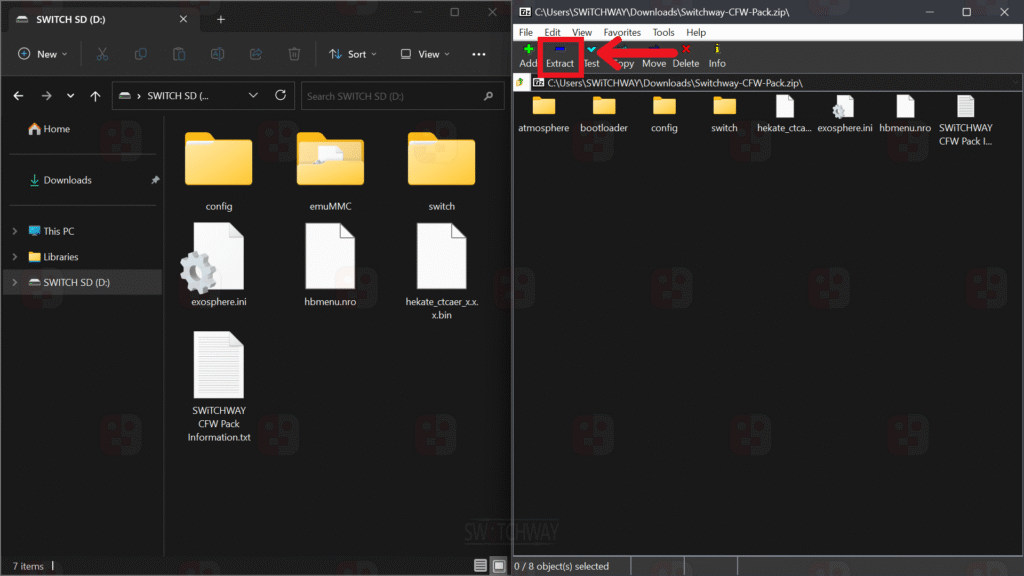
Task: Click the Share icon in Explorer toolbar
Action: 256,54
